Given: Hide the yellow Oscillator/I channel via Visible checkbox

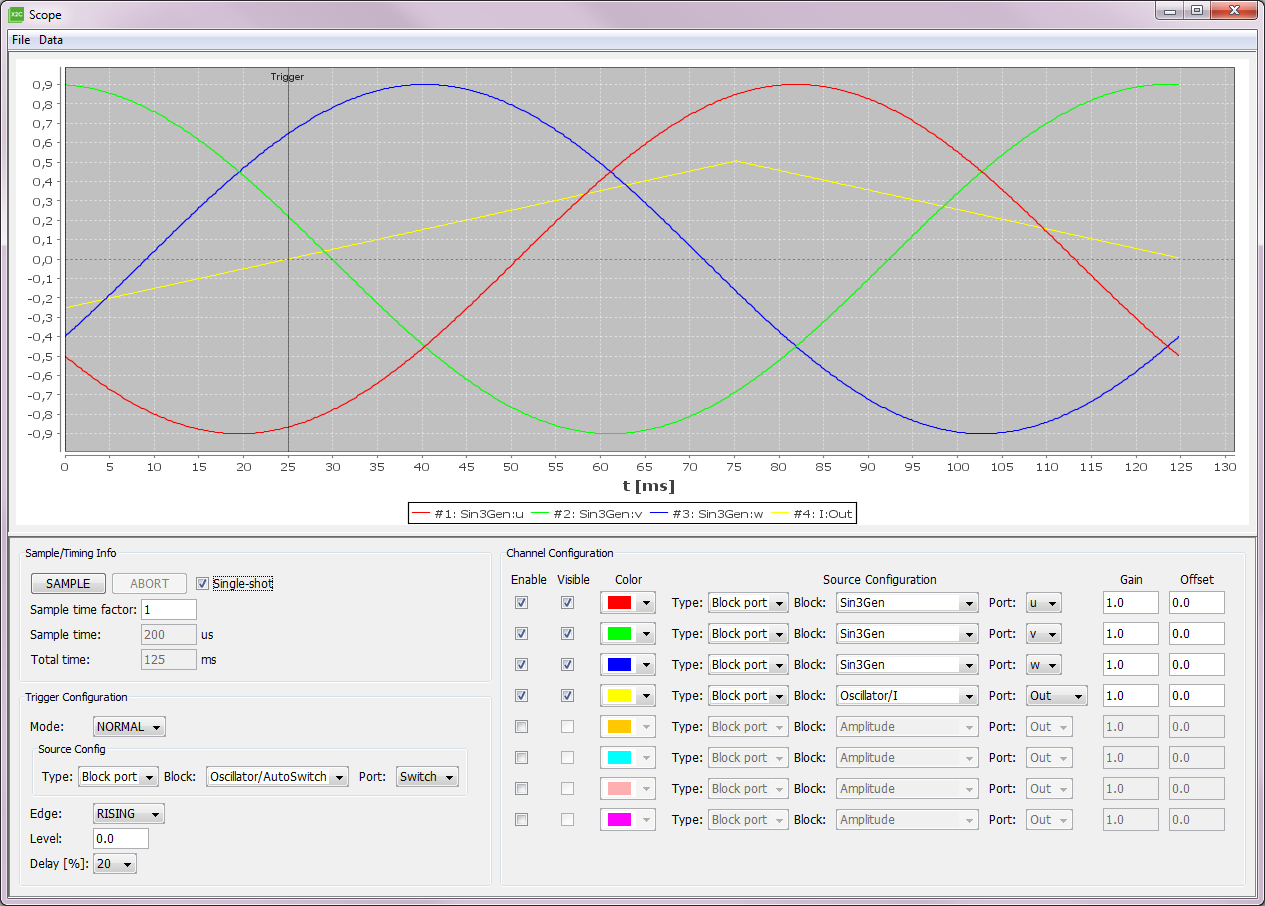Looking at the screenshot, I should [567, 696].
